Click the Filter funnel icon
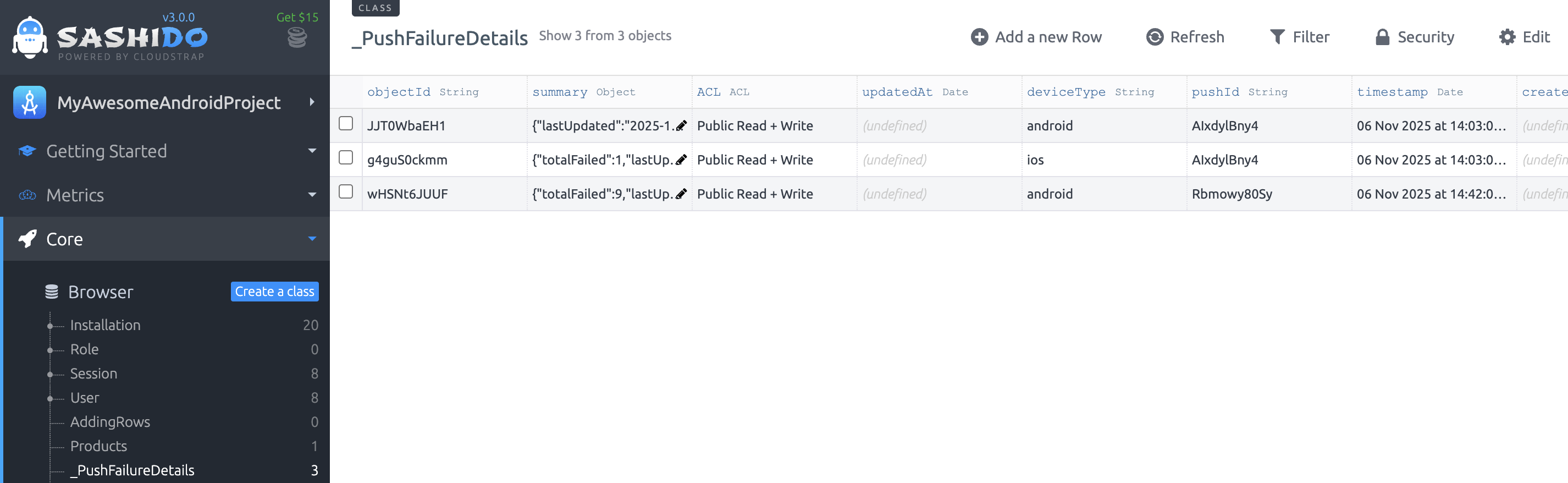 click(x=1277, y=37)
